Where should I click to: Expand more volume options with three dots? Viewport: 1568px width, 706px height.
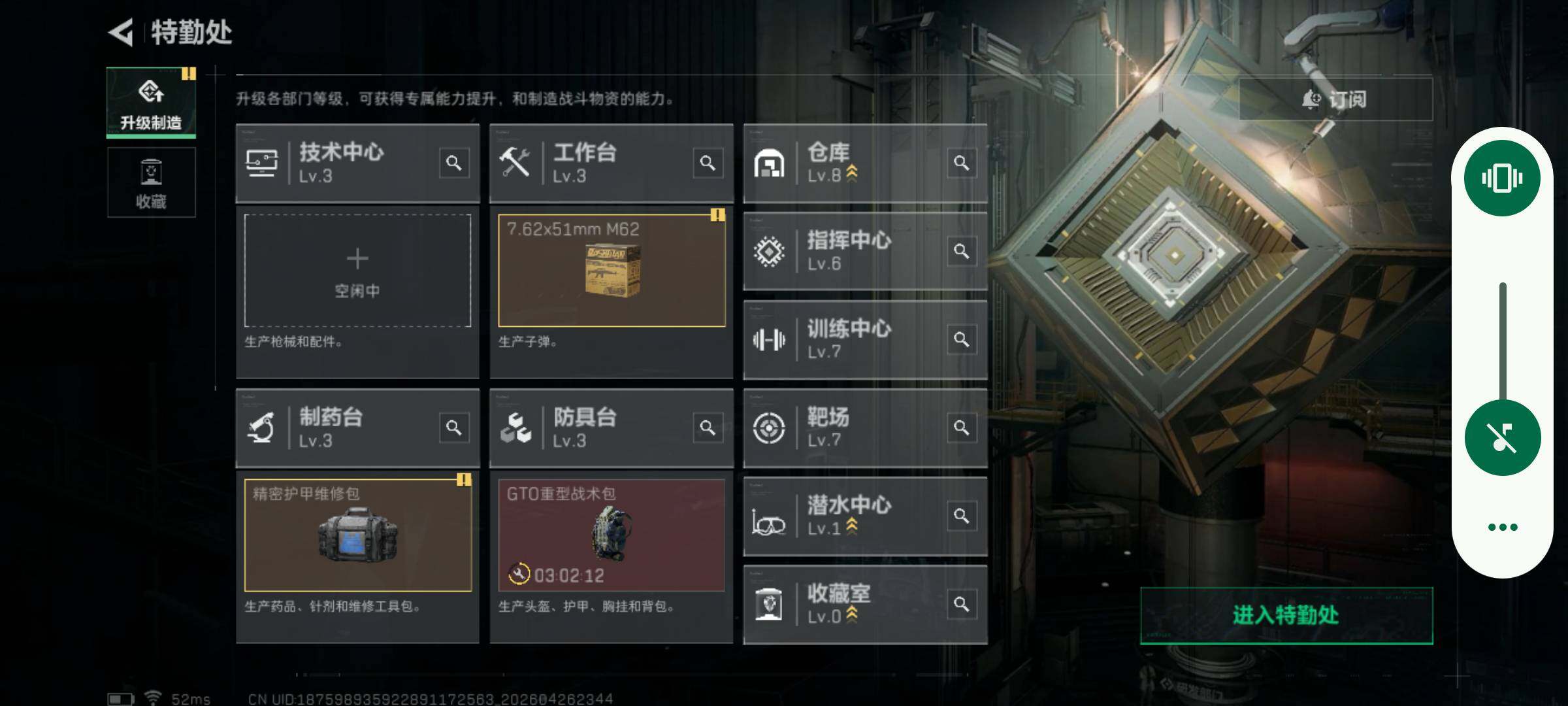coord(1502,527)
